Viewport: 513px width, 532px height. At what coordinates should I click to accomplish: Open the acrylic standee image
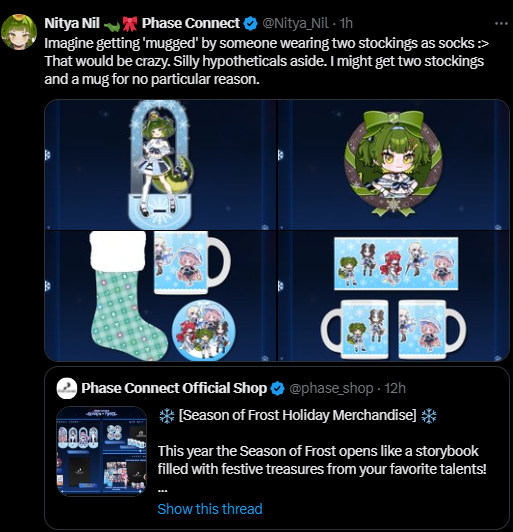160,165
